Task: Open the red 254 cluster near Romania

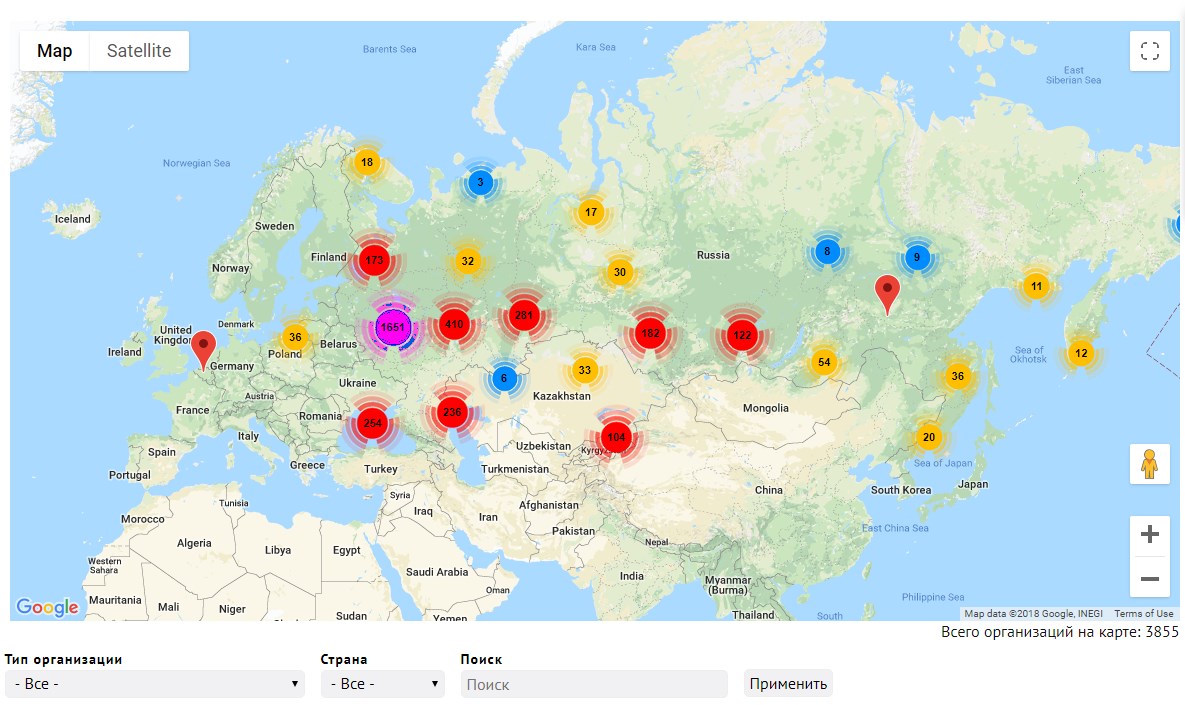Action: (373, 423)
